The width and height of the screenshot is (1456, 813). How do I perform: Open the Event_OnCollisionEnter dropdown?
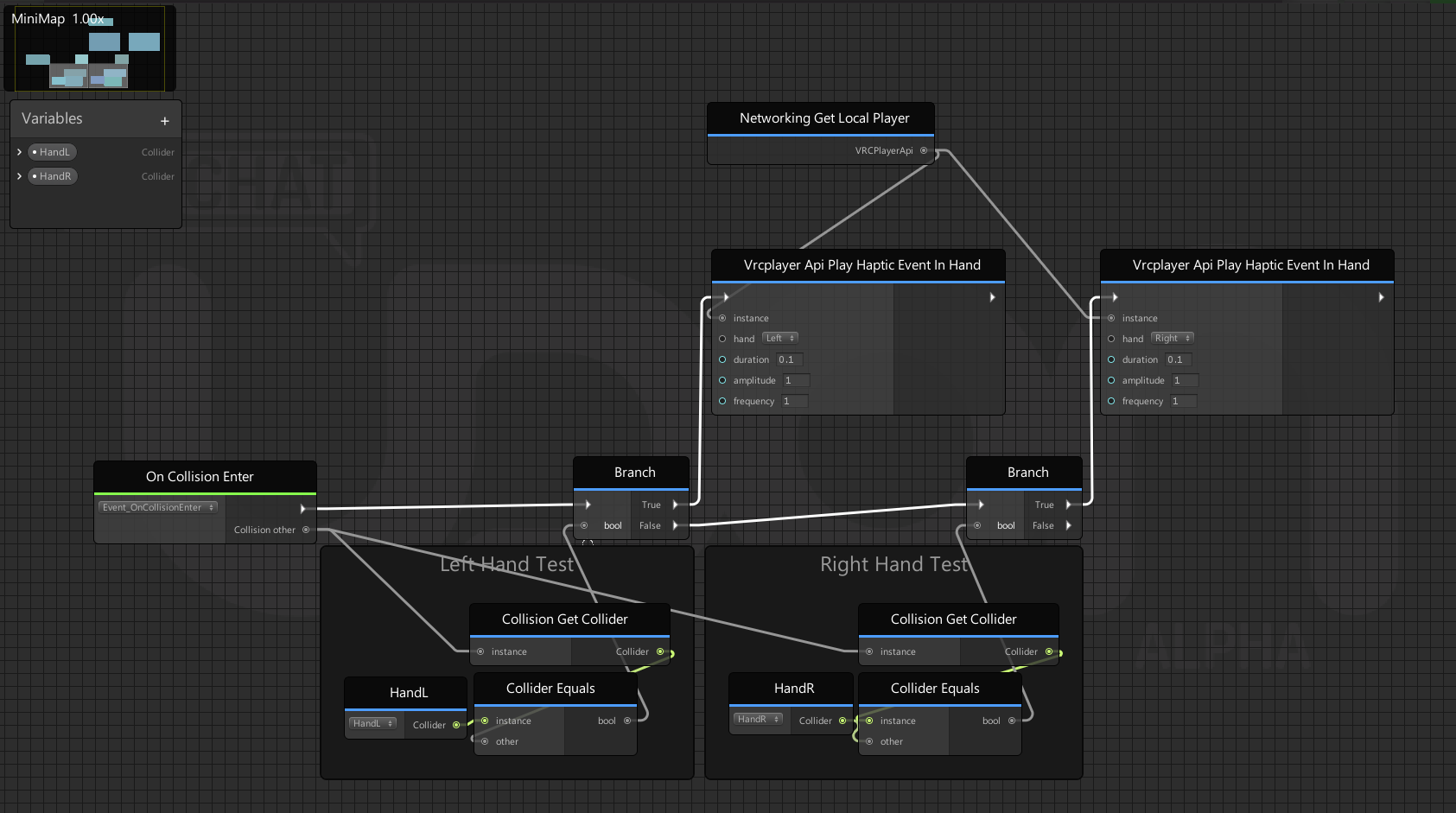click(157, 508)
